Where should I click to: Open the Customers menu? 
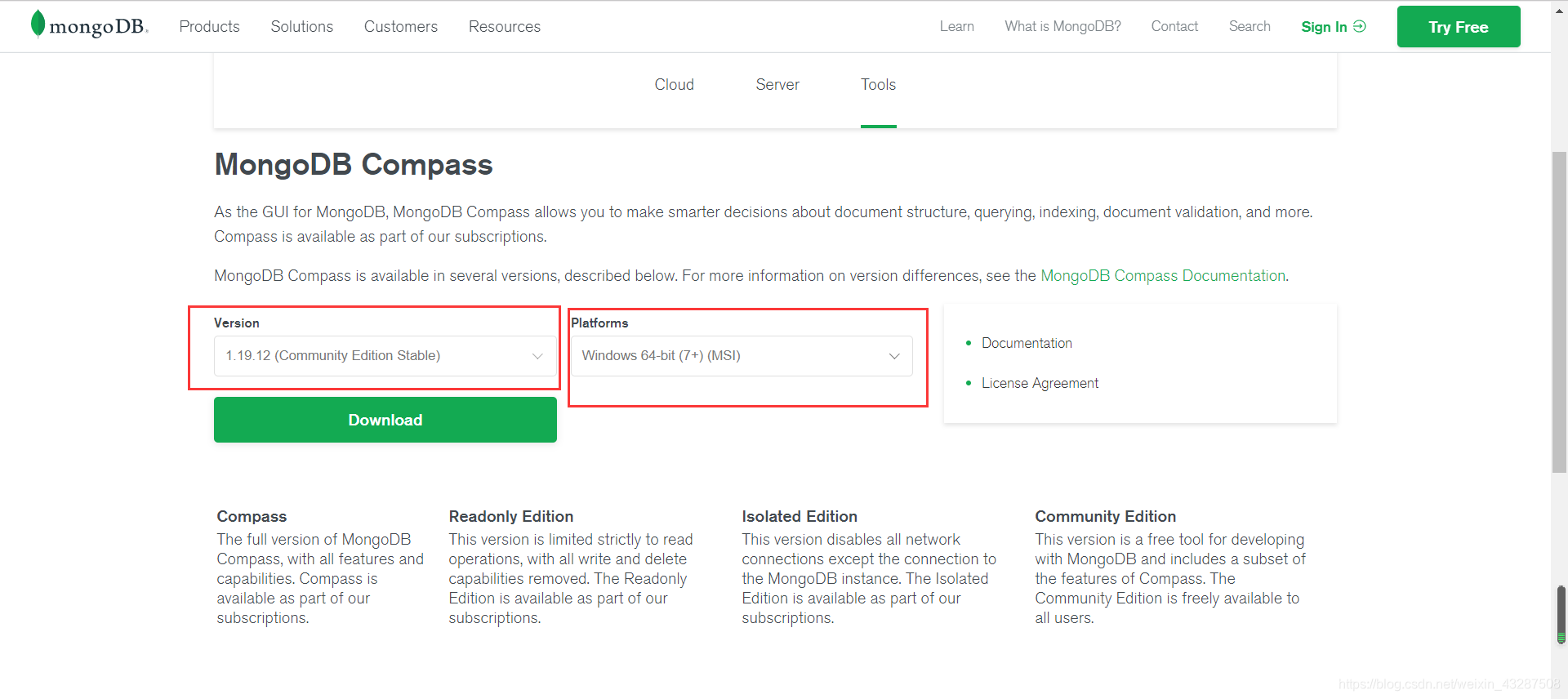pos(400,26)
